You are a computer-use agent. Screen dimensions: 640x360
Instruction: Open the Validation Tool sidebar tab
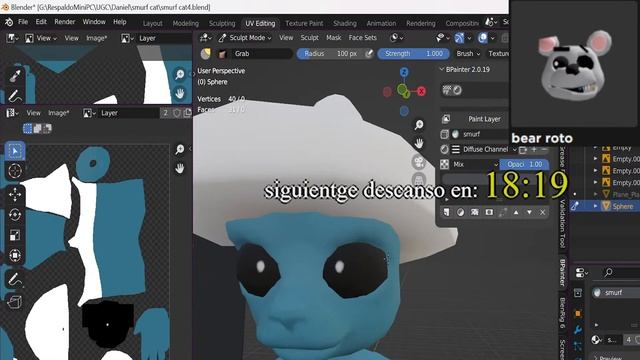coord(562,224)
